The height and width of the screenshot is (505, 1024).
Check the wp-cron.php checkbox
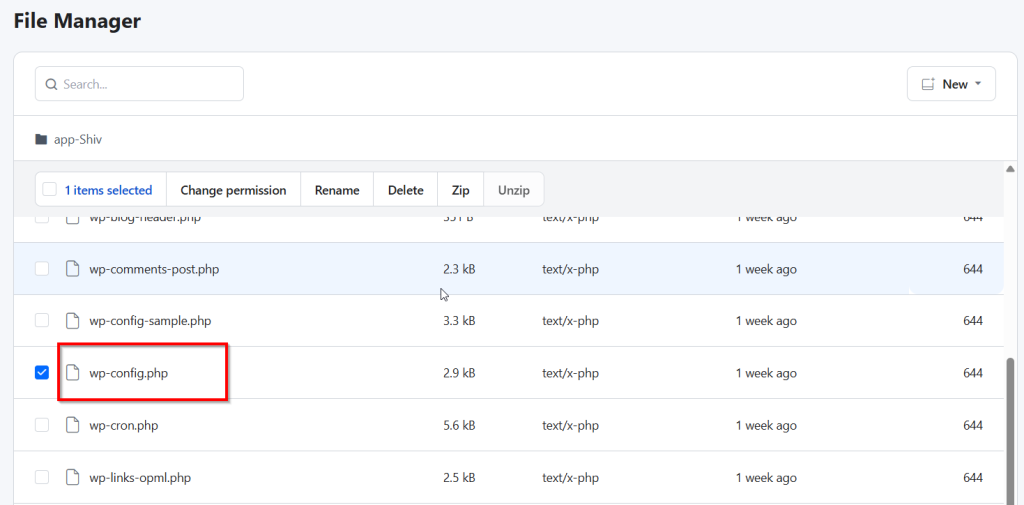point(42,425)
